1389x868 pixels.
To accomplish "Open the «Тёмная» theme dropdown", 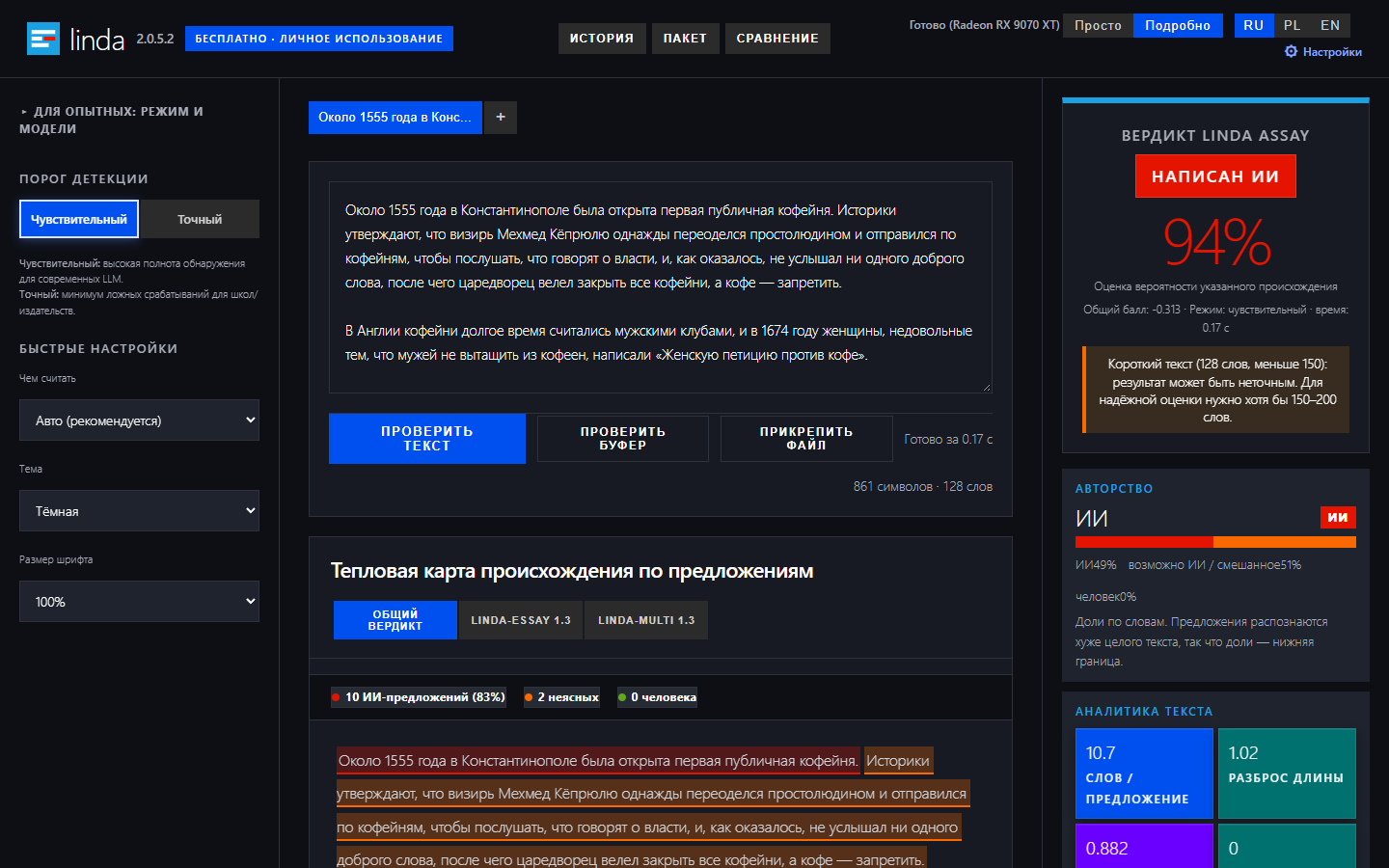I will [139, 511].
